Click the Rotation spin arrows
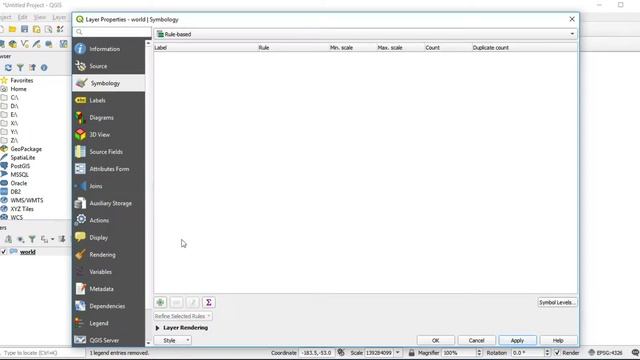Image resolution: width=640 pixels, height=360 pixels. (x=547, y=353)
